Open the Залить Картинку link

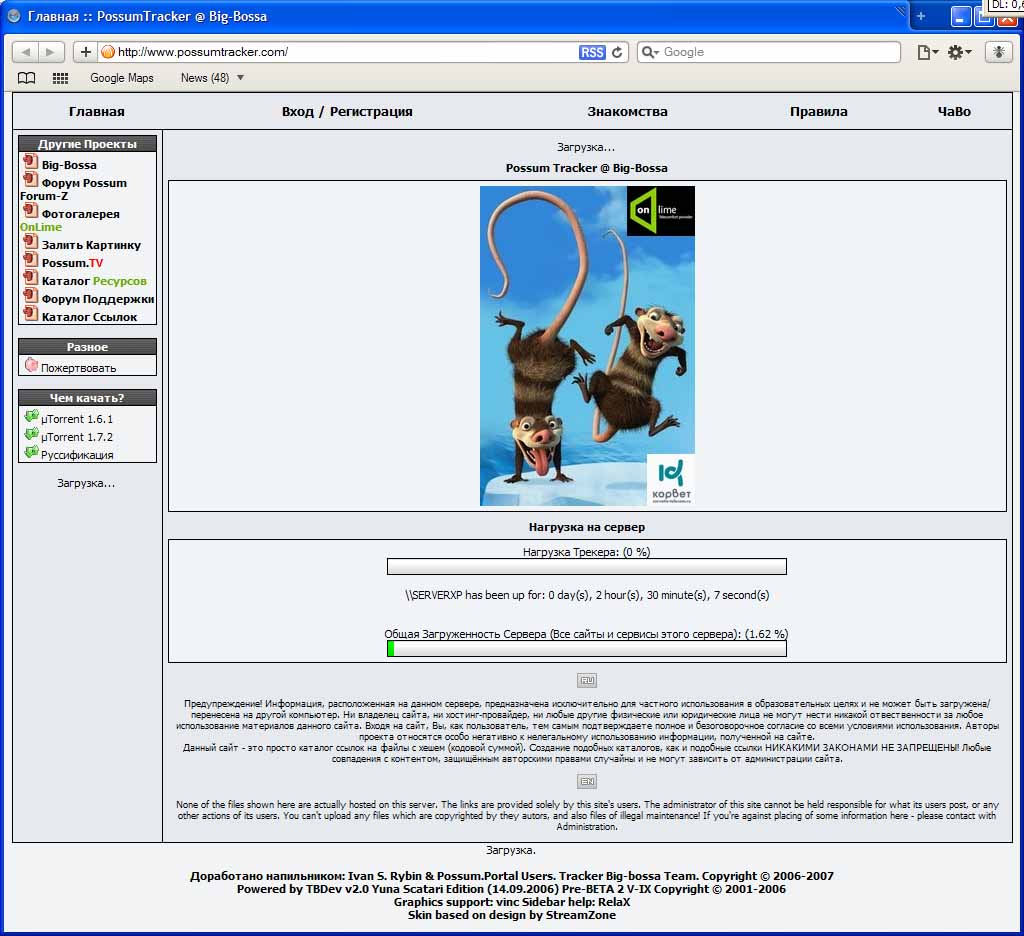(x=91, y=245)
